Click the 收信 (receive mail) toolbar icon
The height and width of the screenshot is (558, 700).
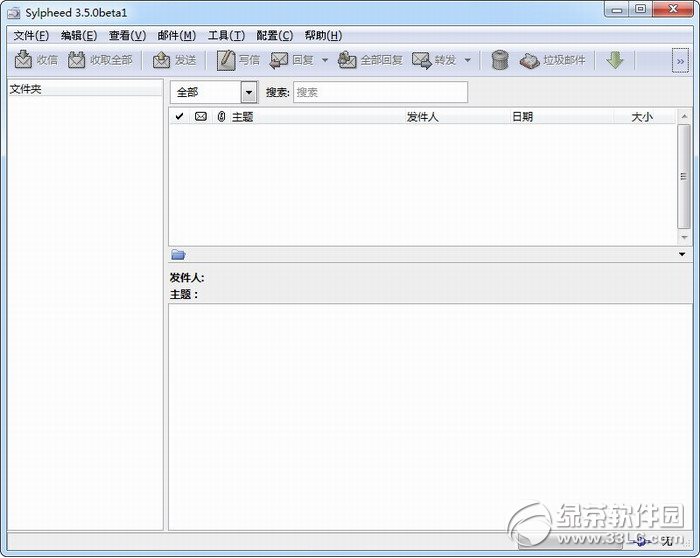click(23, 60)
